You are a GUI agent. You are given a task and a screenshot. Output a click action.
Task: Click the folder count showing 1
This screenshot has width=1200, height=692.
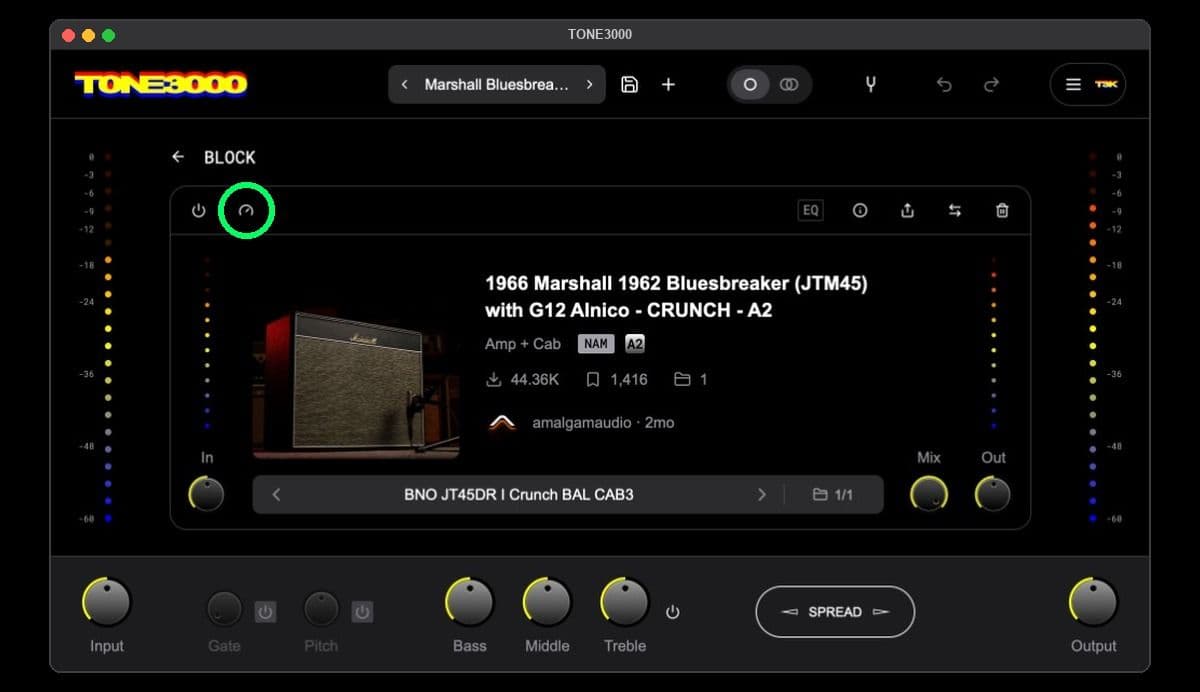click(691, 380)
